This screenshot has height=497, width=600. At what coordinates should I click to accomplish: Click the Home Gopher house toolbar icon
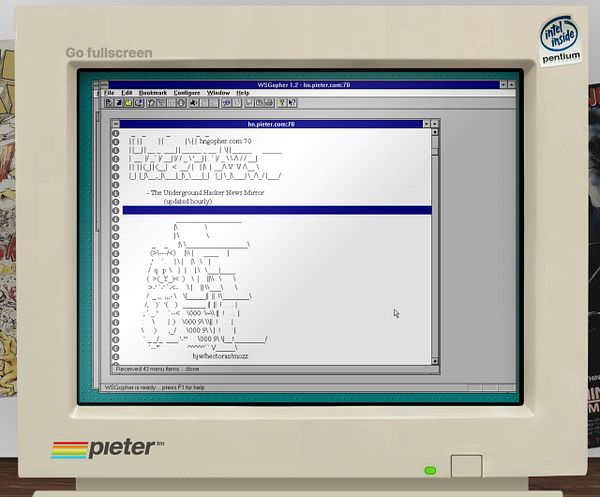(152, 103)
